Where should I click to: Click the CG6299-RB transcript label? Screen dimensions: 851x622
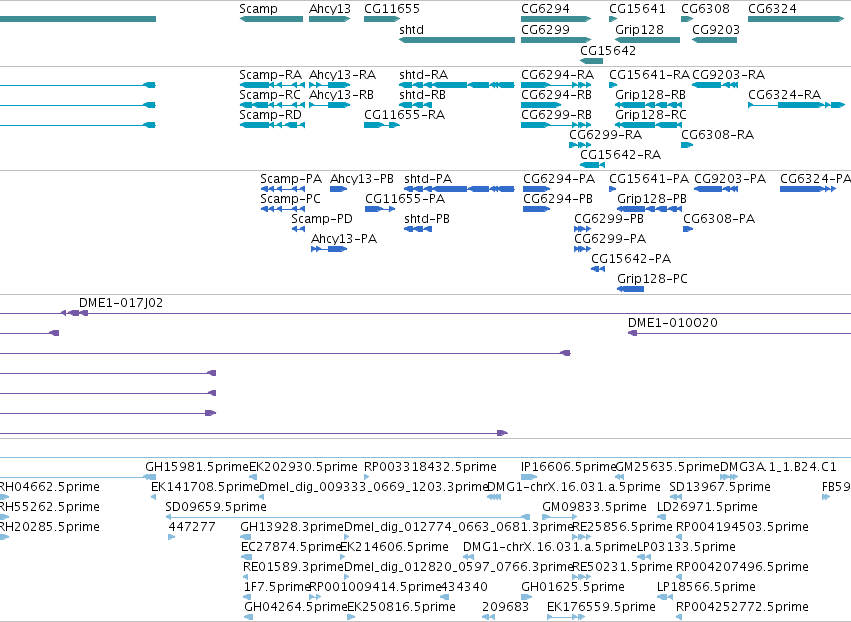[556, 115]
